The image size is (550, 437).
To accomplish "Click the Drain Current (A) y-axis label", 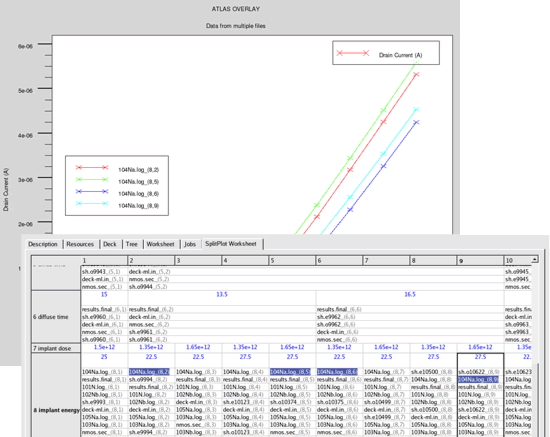I will coord(6,190).
